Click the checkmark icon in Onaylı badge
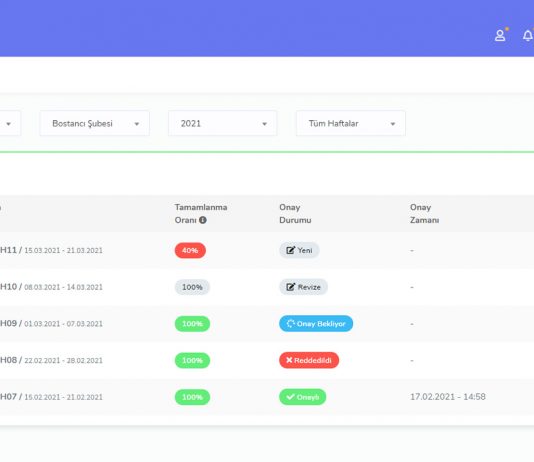The image size is (534, 462). point(290,397)
